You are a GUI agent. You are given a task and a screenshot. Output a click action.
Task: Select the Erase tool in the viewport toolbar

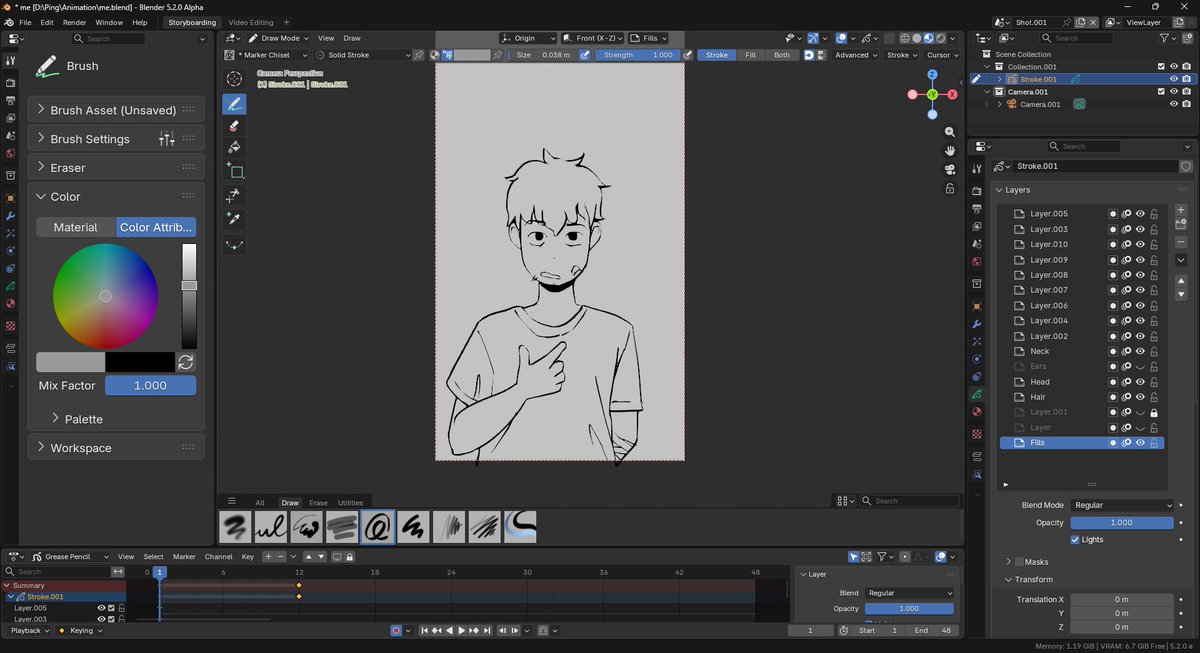click(x=234, y=126)
